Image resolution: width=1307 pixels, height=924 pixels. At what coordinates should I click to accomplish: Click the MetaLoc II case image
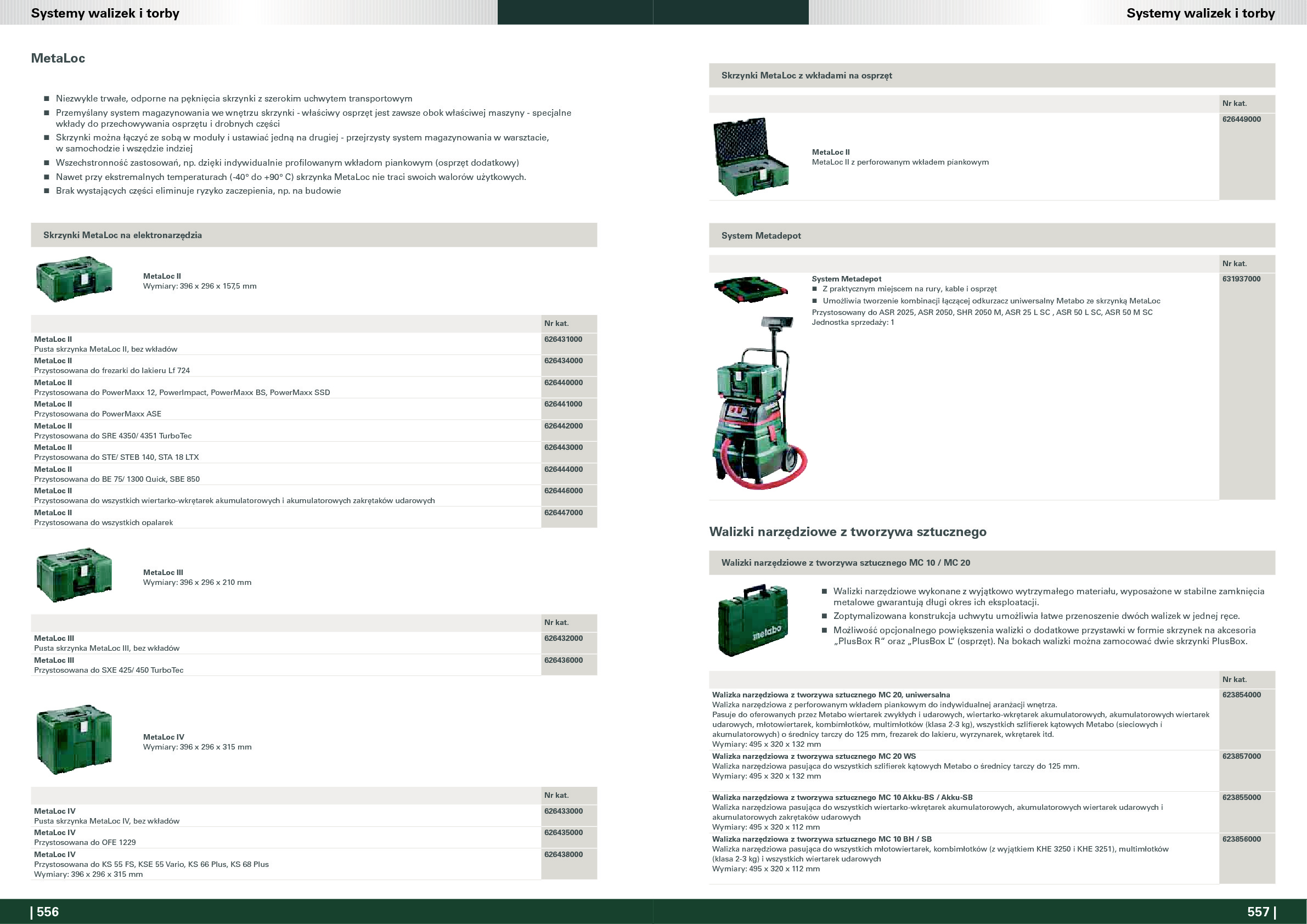pyautogui.click(x=74, y=279)
